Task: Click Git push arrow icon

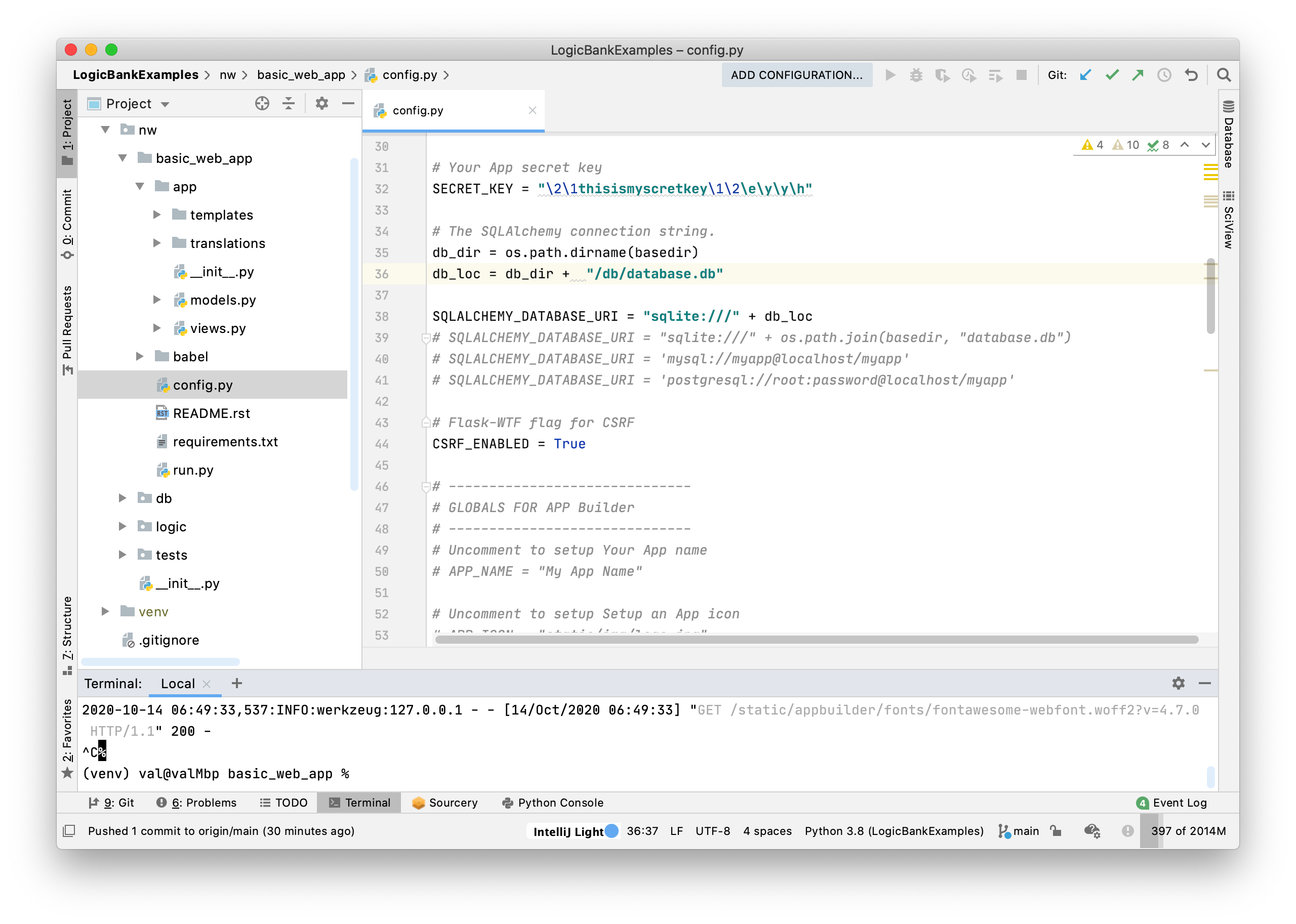Action: coord(1138,75)
